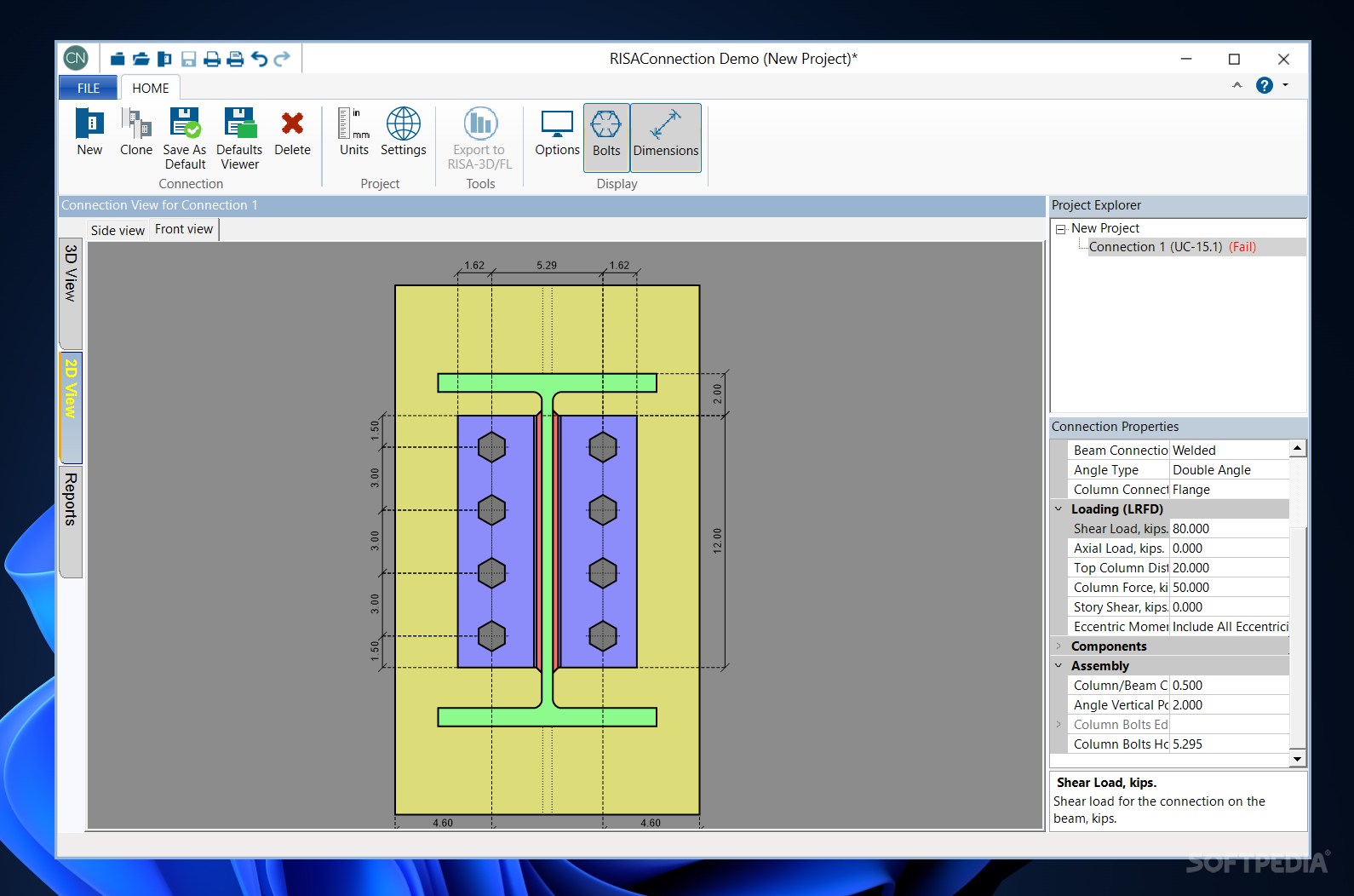Click the Column Connection value Flange
The width and height of the screenshot is (1354, 896).
point(1230,489)
